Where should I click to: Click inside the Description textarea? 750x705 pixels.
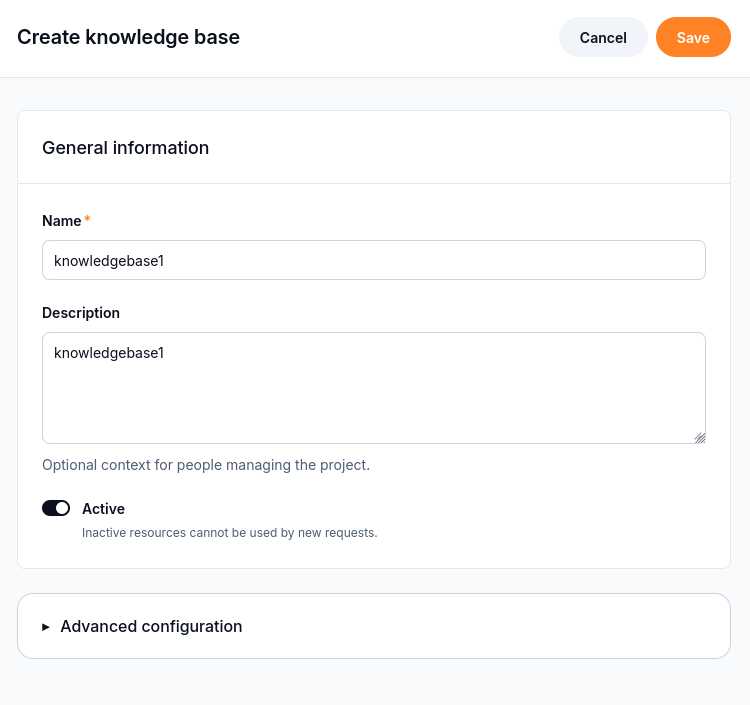click(374, 388)
